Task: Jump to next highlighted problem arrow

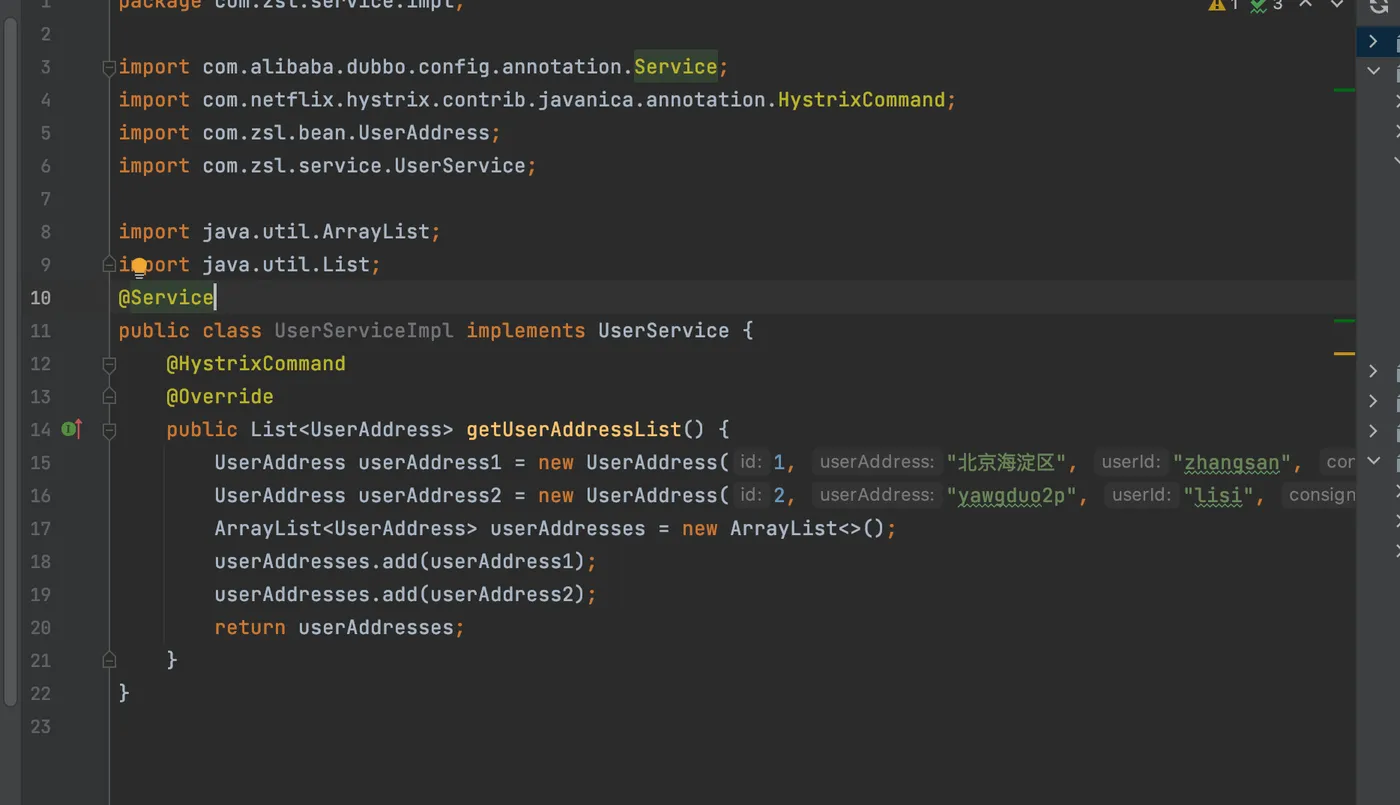Action: click(x=1337, y=5)
